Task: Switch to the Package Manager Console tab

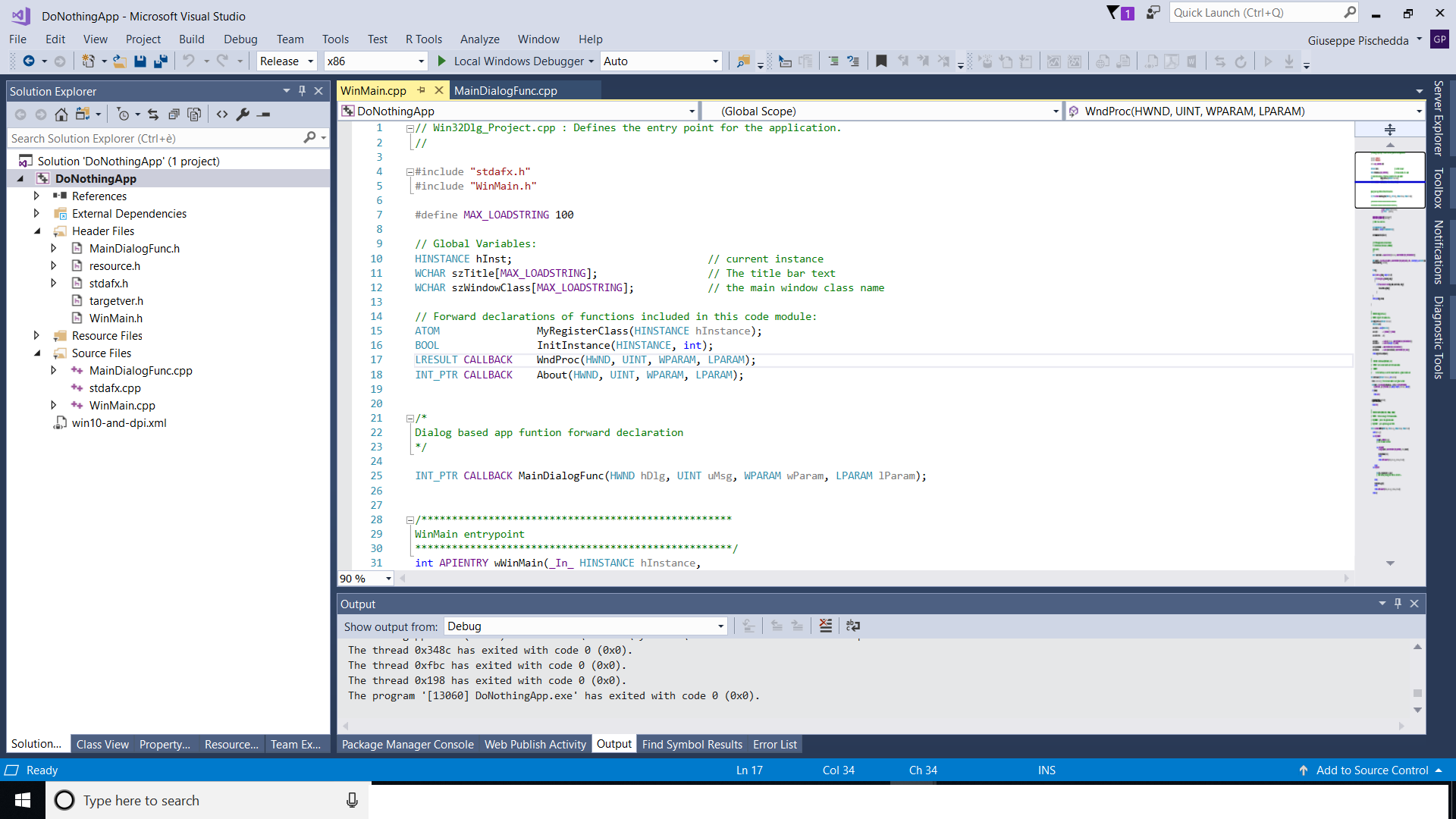Action: point(407,745)
